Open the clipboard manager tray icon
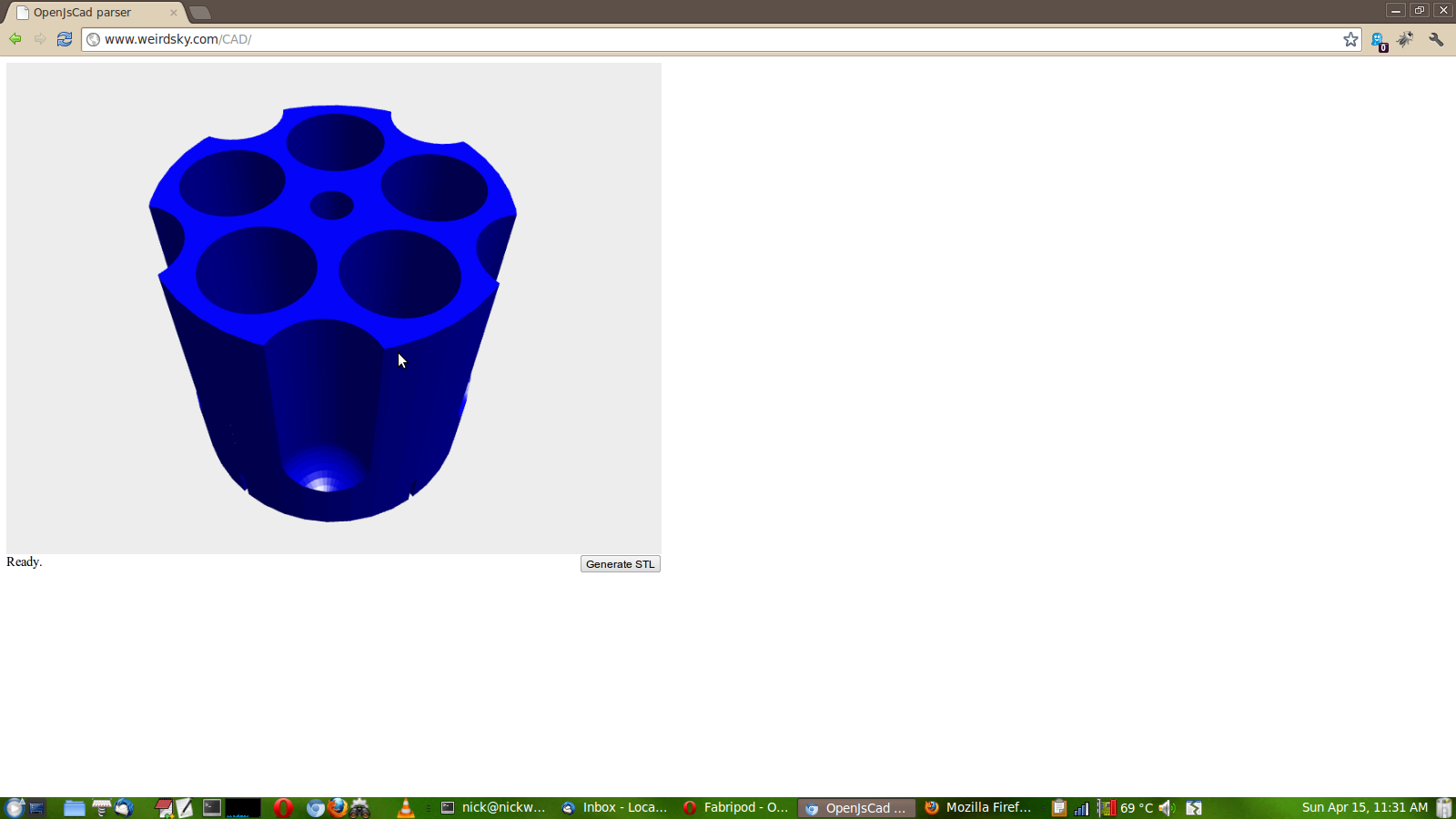 click(1058, 807)
